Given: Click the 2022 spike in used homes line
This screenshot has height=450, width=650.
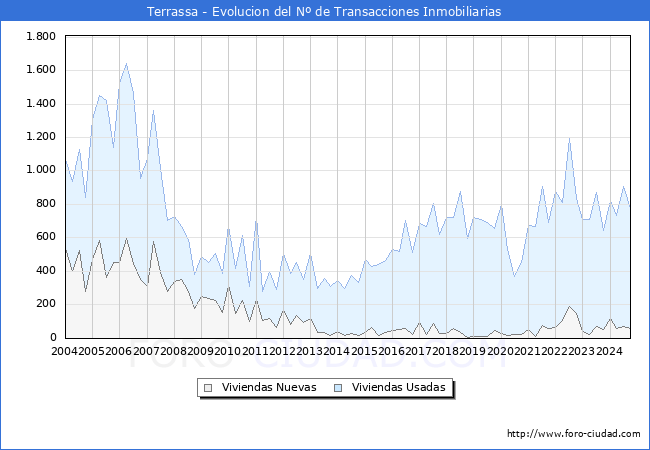Looking at the screenshot, I should click(x=570, y=138).
